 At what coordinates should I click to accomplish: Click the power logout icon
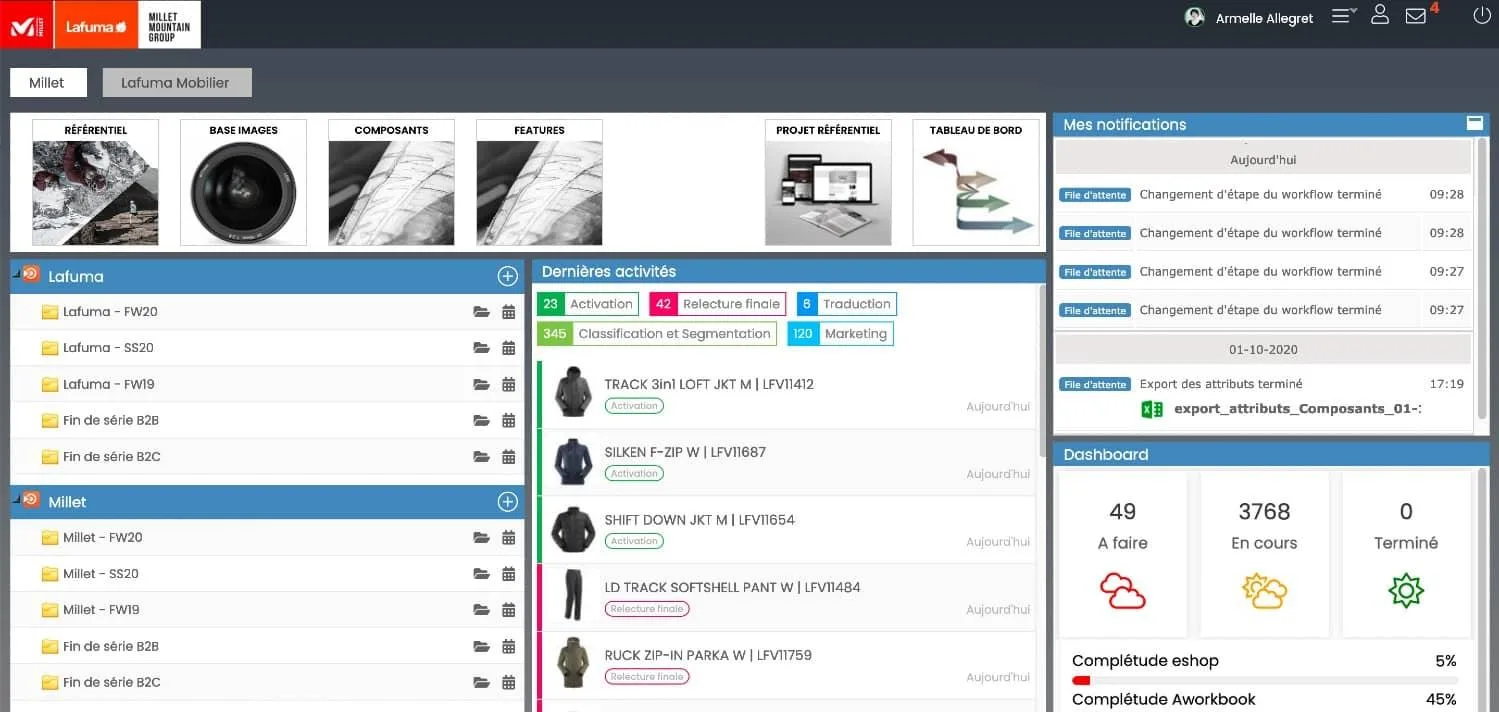pos(1482,15)
